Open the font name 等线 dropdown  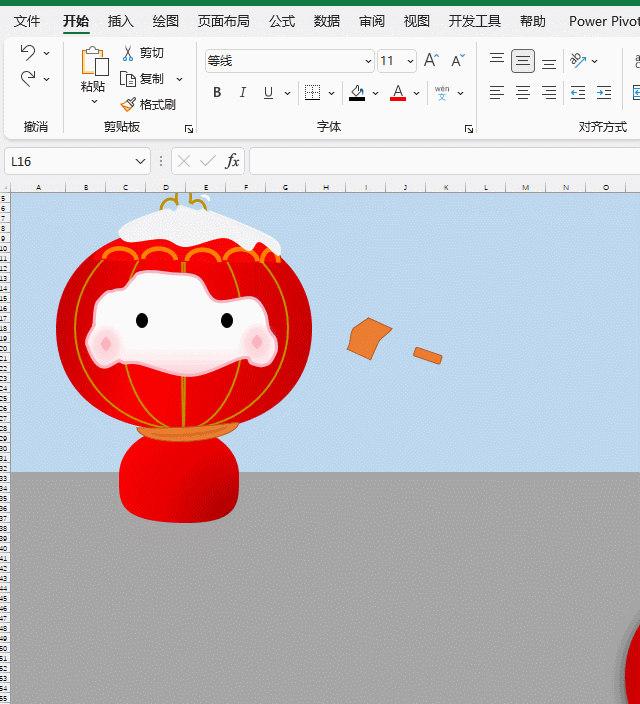[368, 61]
